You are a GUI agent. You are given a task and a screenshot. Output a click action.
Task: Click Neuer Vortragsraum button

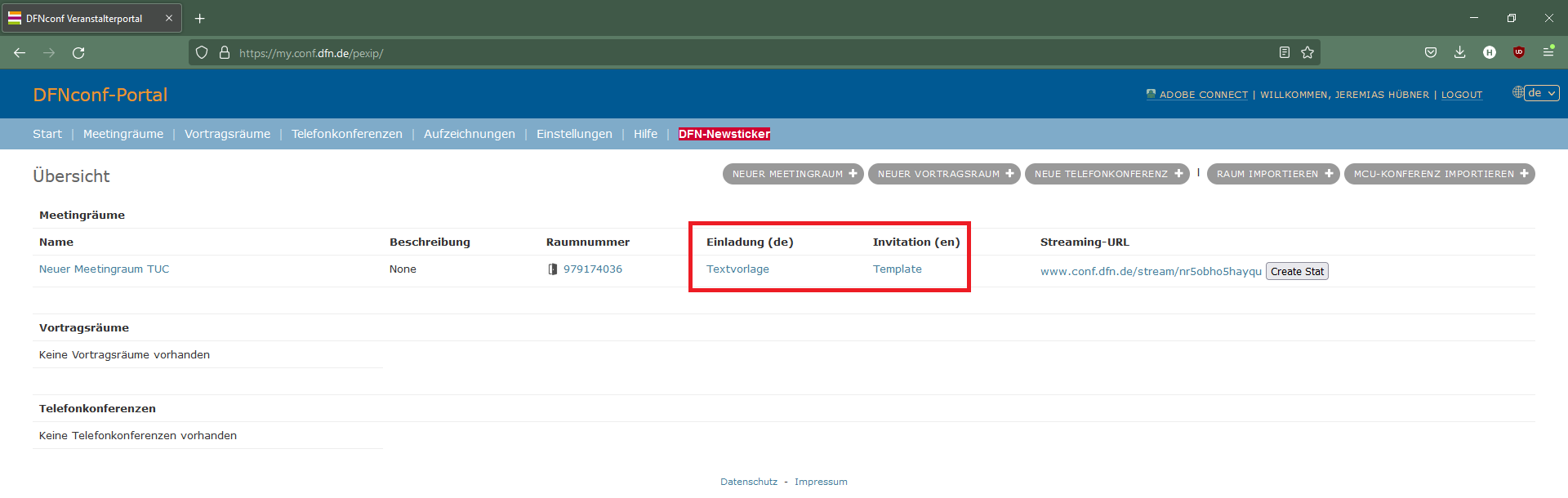[944, 174]
